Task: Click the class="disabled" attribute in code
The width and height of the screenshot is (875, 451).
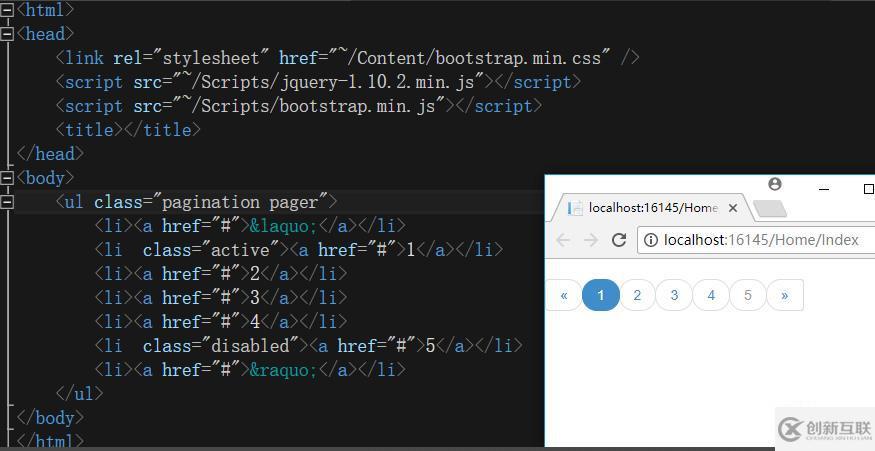Action: click(x=220, y=346)
